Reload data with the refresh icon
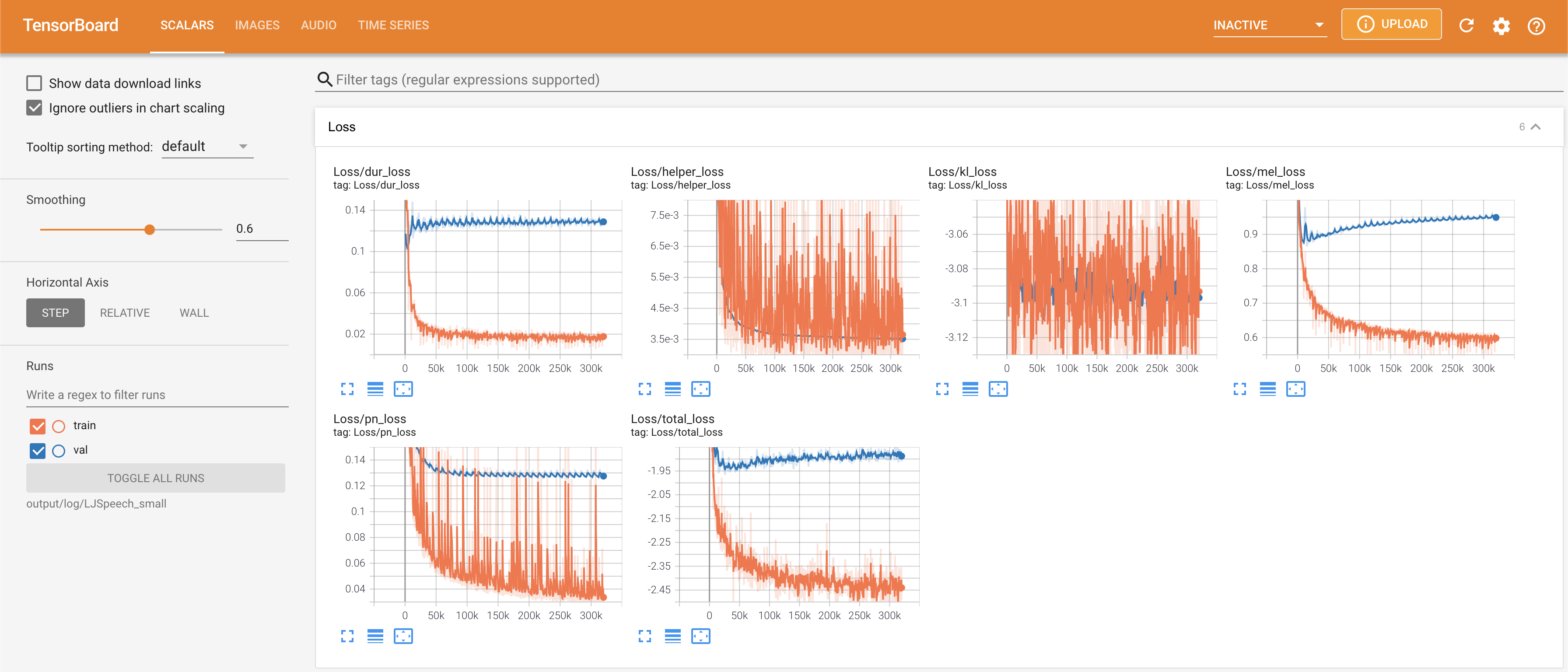Viewport: 1568px width, 672px height. click(x=1466, y=25)
